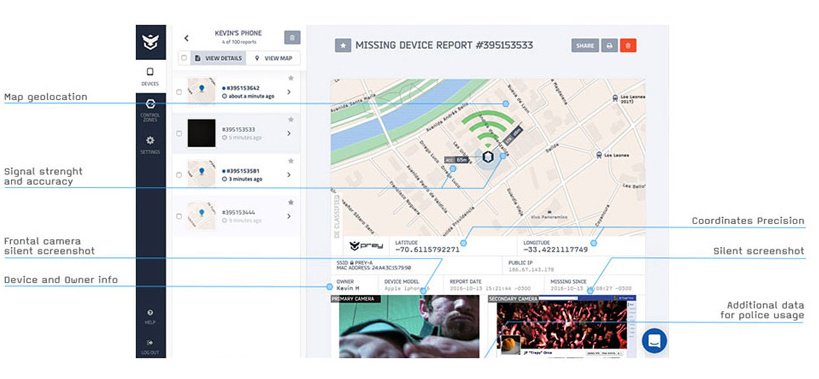Delete report with red trash button
The width and height of the screenshot is (819, 379).
tap(628, 45)
